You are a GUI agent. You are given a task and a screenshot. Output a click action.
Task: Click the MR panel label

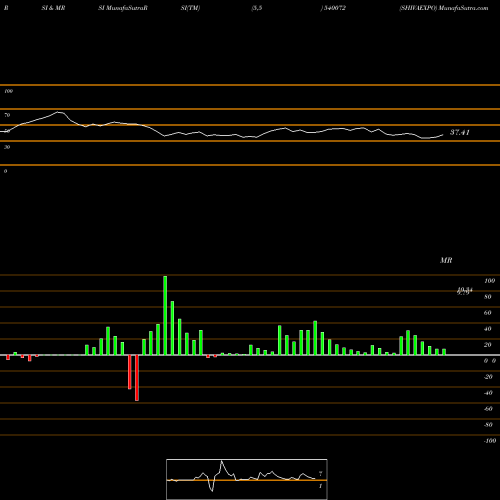point(446,260)
